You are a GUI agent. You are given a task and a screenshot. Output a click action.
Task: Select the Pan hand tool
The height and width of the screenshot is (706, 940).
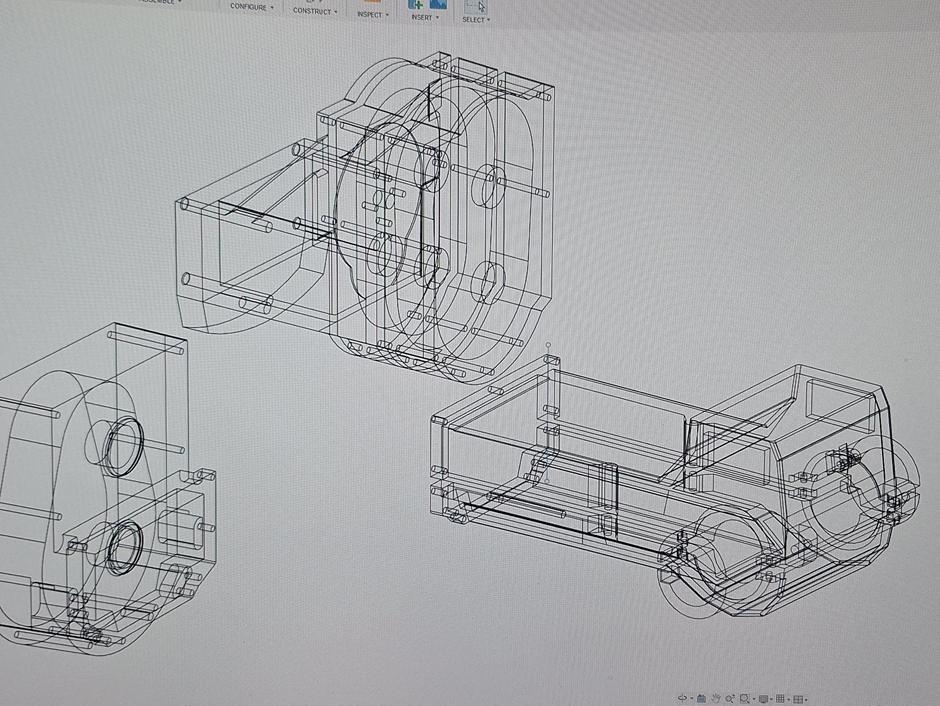(716, 698)
